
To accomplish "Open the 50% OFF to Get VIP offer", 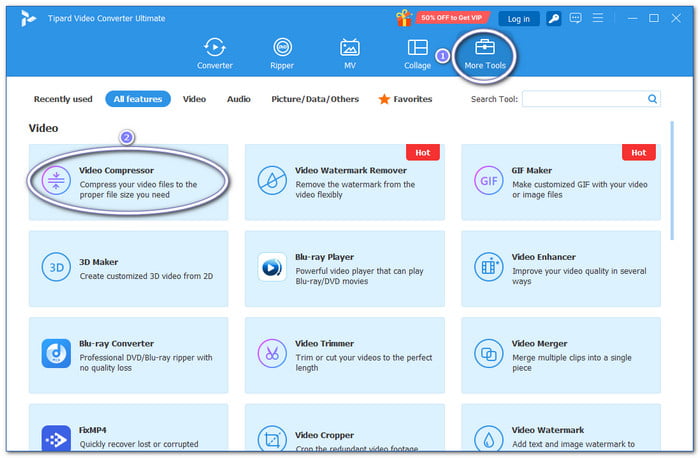I will [451, 18].
